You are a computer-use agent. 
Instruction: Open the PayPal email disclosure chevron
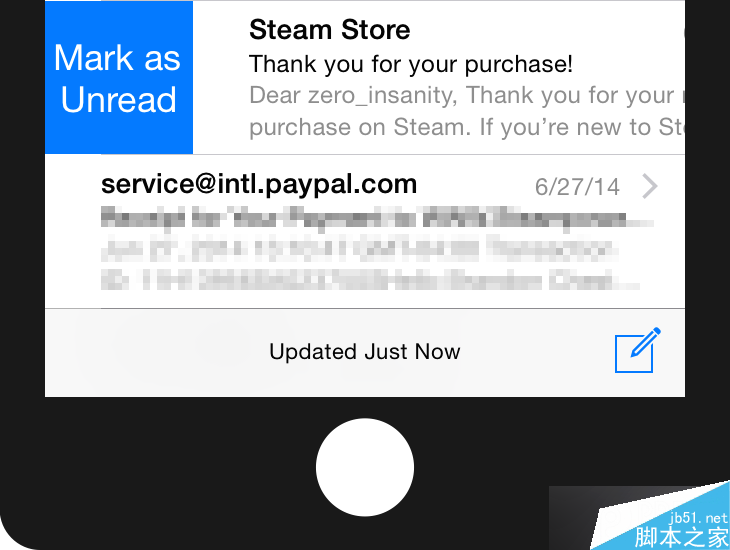(x=649, y=186)
